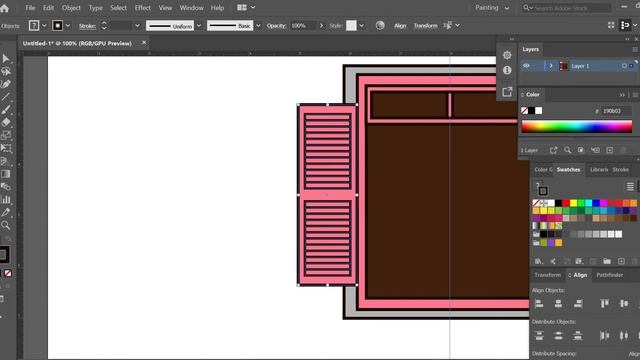Click Layer 1 target circle
640x360 pixels.
624,66
